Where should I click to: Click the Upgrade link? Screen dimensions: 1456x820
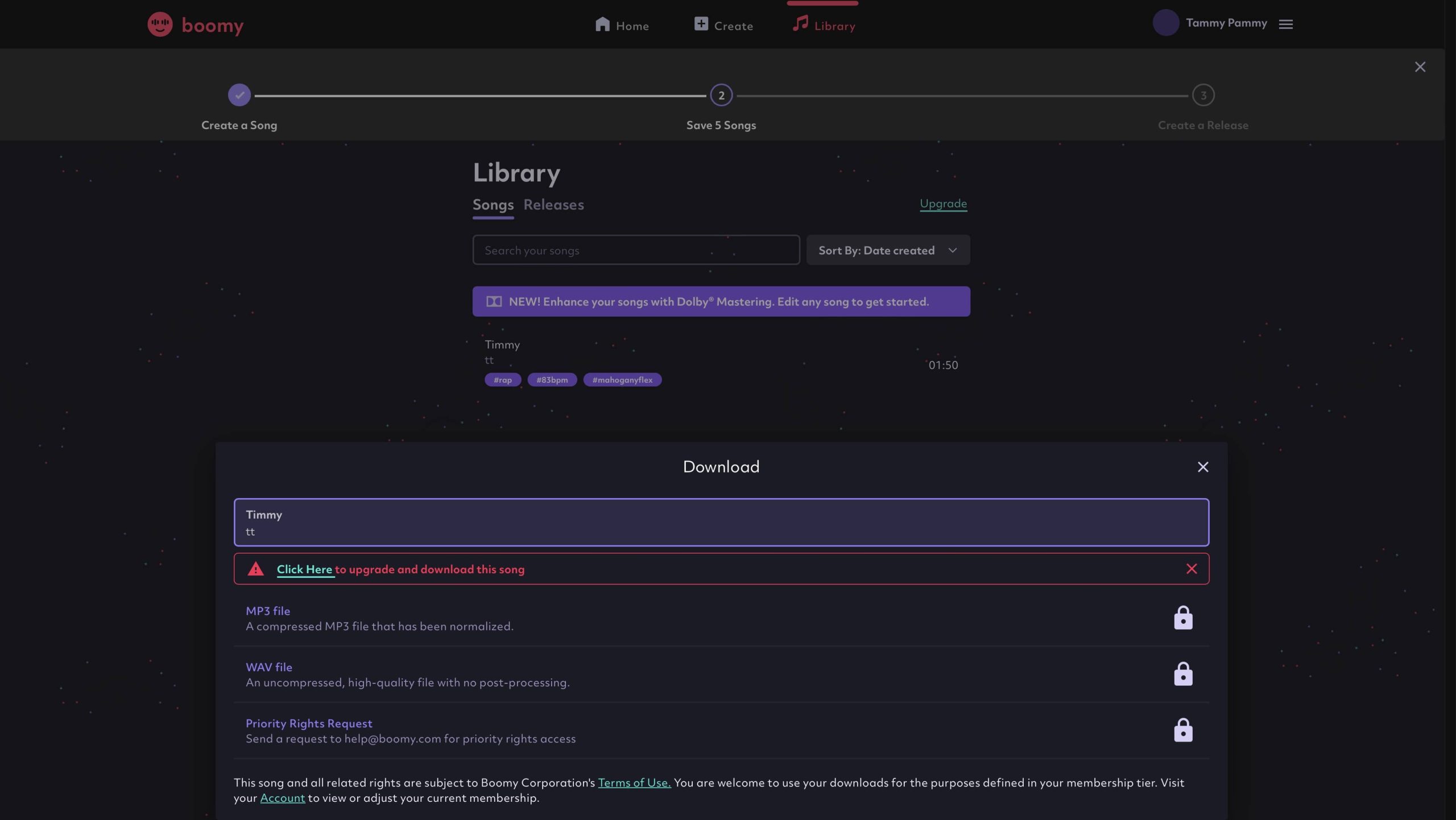(x=943, y=204)
